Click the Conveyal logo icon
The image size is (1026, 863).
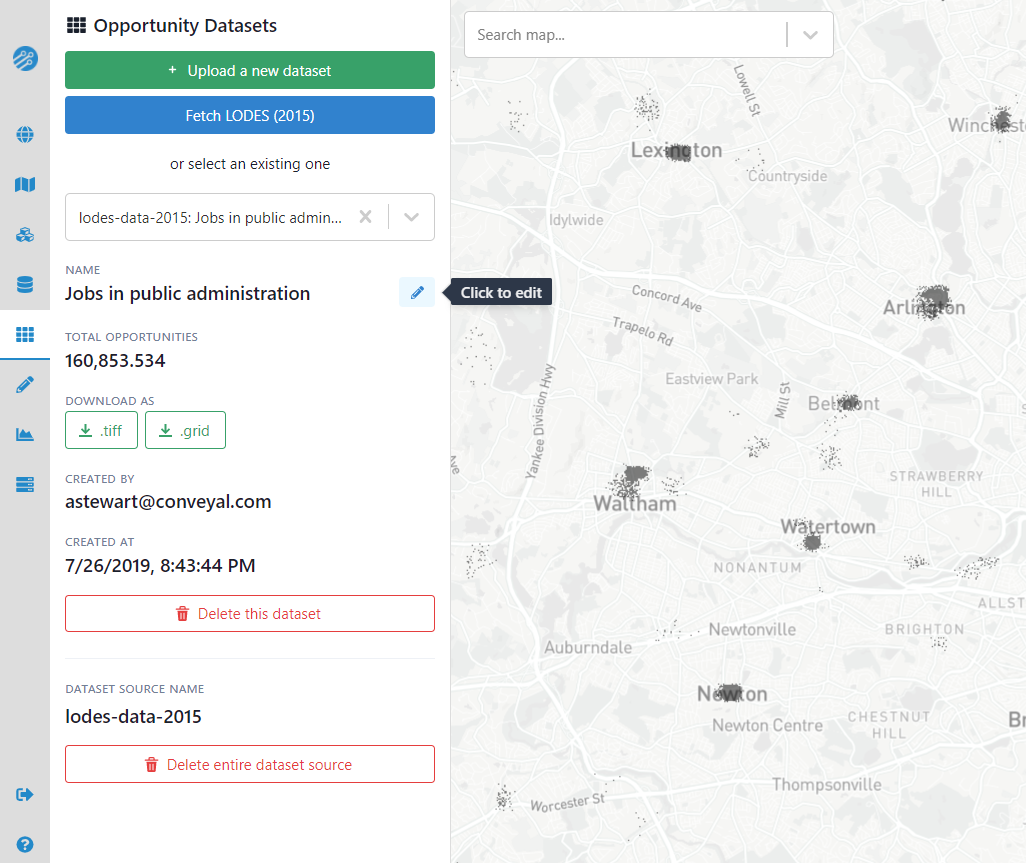[x=24, y=58]
